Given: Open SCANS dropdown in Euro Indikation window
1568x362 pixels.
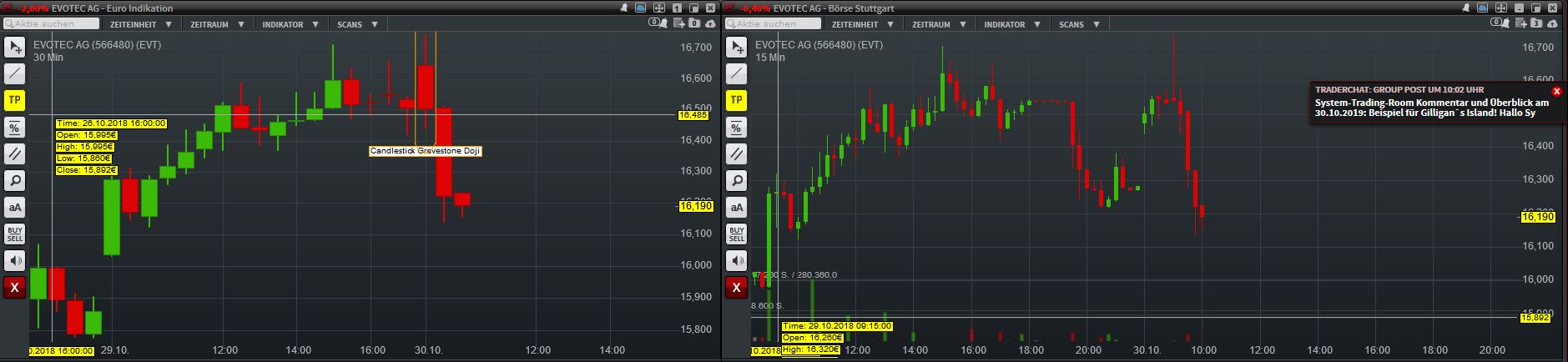Looking at the screenshot, I should (357, 24).
